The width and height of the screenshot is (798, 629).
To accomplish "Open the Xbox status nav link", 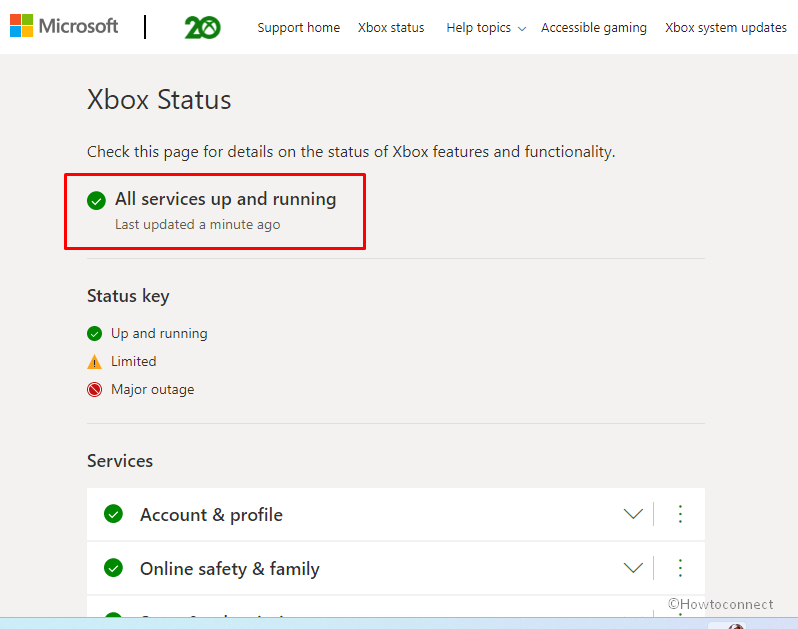I will coord(391,27).
